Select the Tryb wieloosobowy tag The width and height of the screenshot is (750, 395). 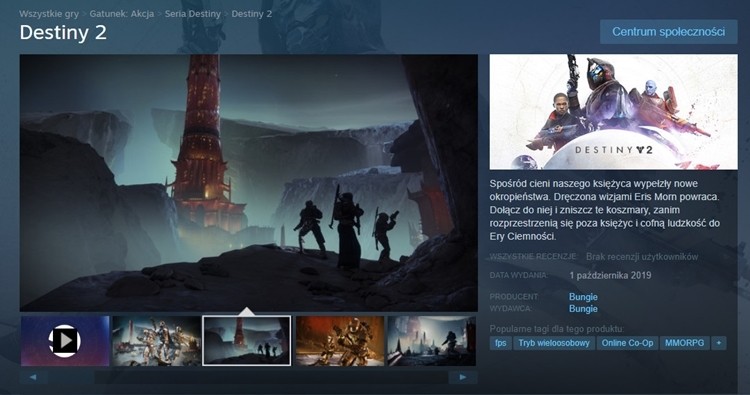coord(554,343)
